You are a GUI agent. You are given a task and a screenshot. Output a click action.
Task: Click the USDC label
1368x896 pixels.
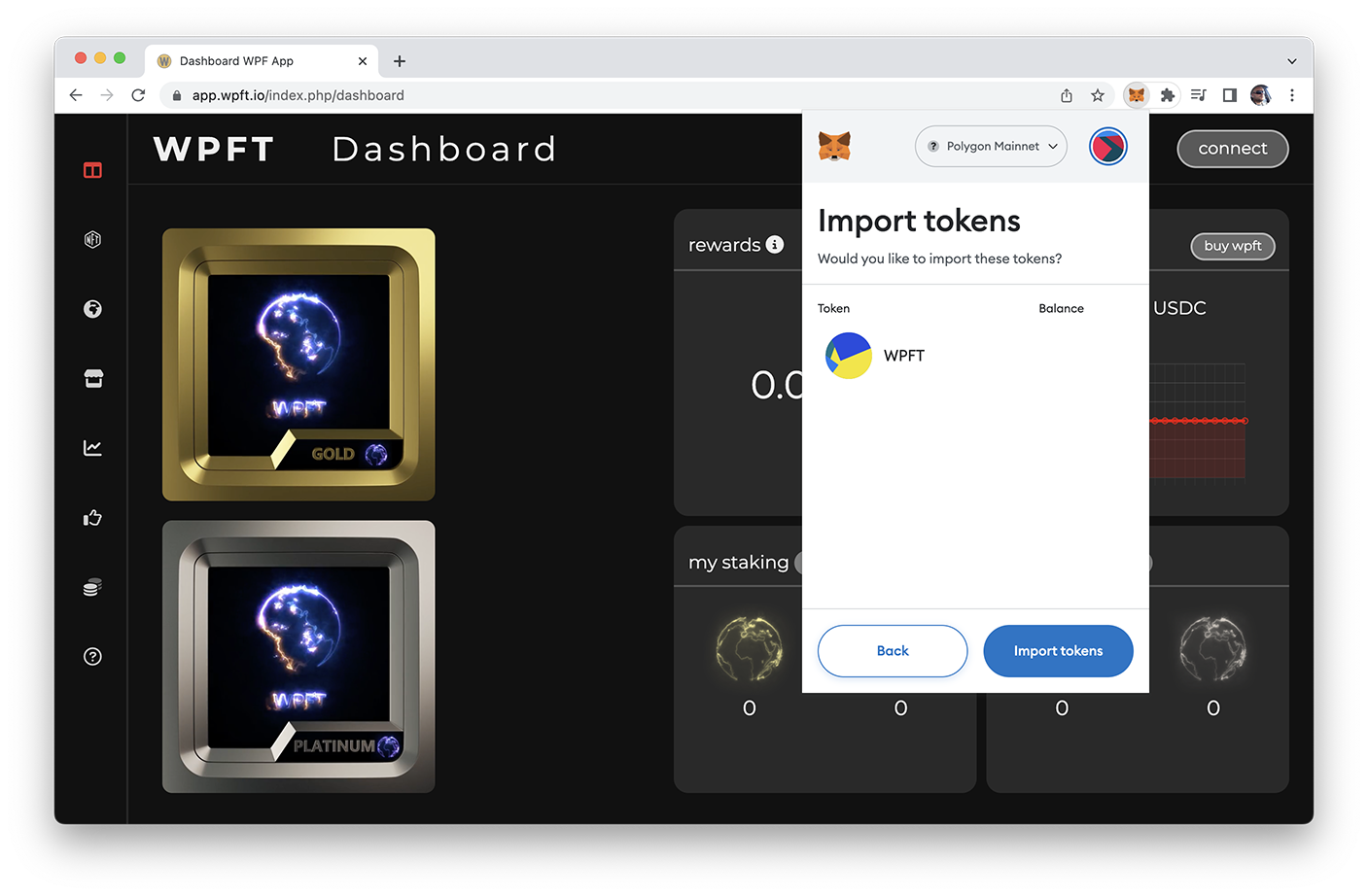pos(1179,308)
